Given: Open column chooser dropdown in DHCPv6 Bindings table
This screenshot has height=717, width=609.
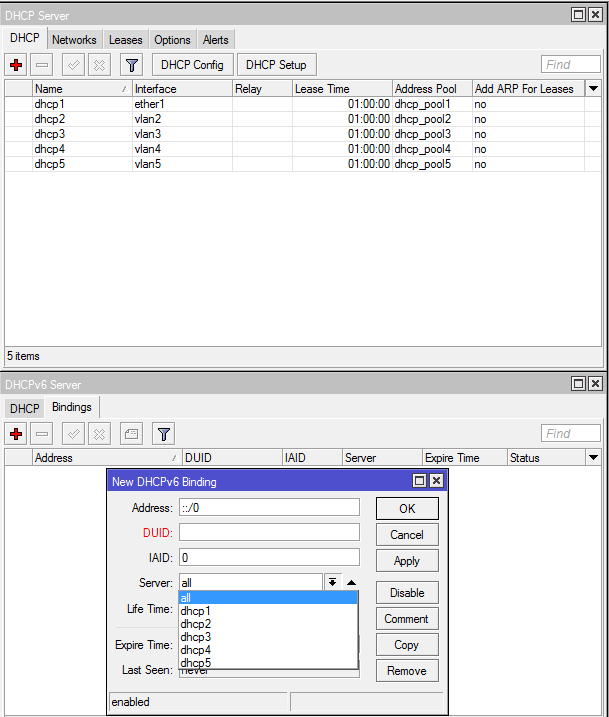Looking at the screenshot, I should (x=593, y=458).
